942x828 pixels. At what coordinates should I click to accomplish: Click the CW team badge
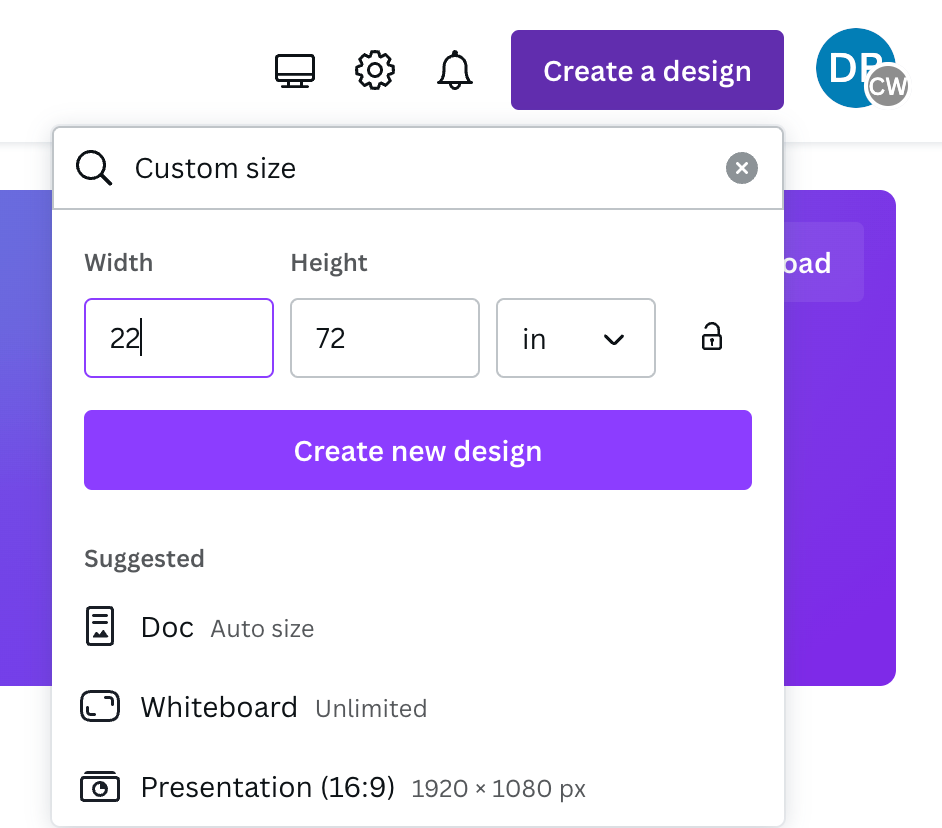pos(887,87)
